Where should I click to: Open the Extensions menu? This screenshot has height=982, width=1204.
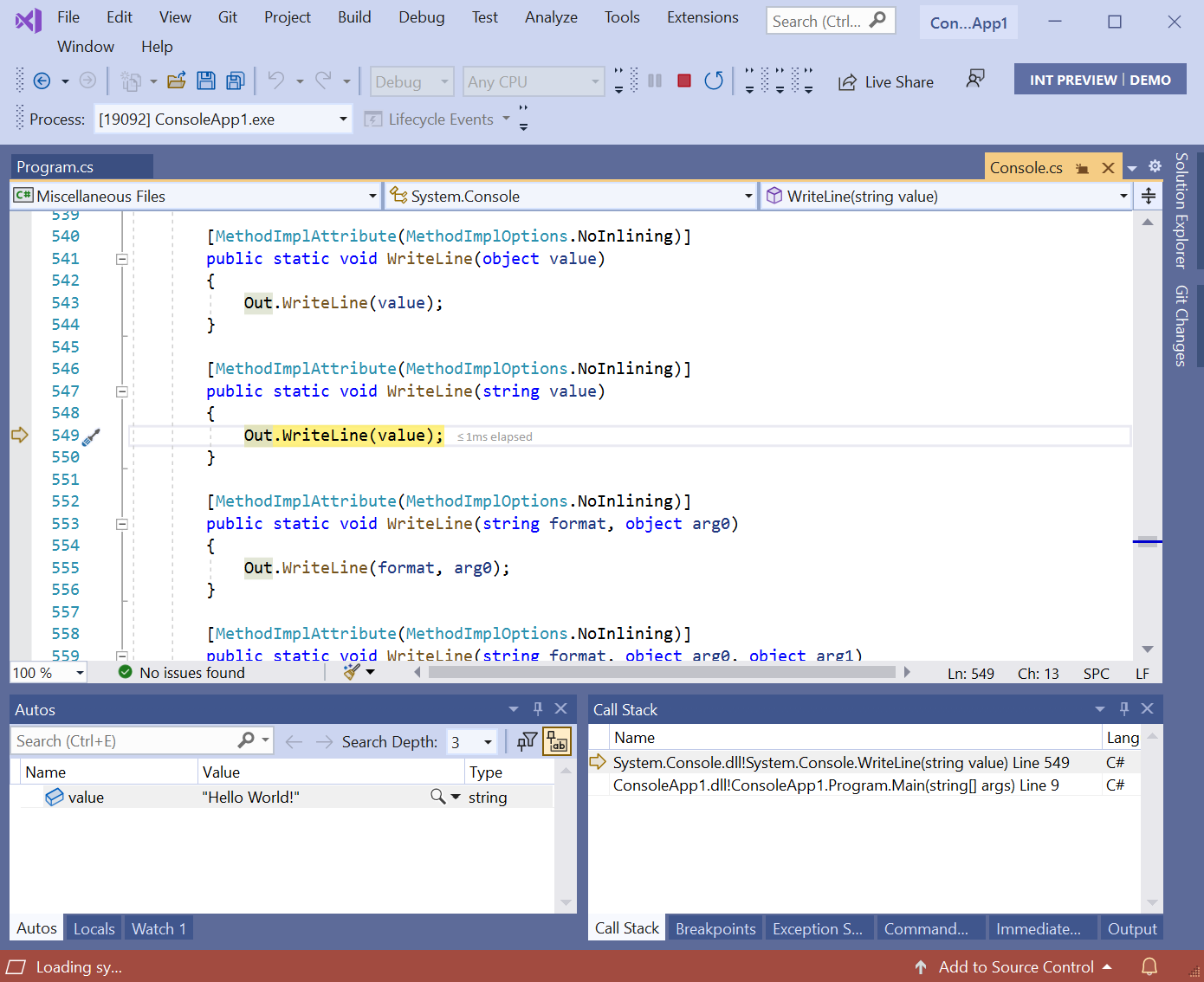(702, 17)
